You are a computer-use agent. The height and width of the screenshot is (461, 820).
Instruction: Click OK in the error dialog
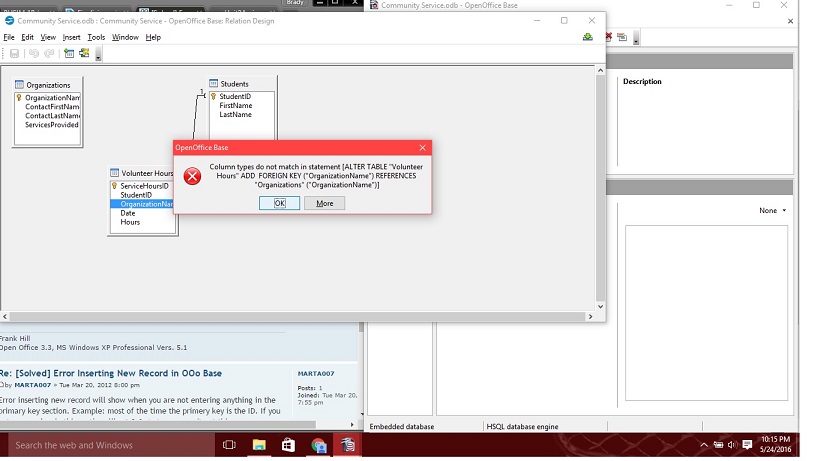click(279, 203)
